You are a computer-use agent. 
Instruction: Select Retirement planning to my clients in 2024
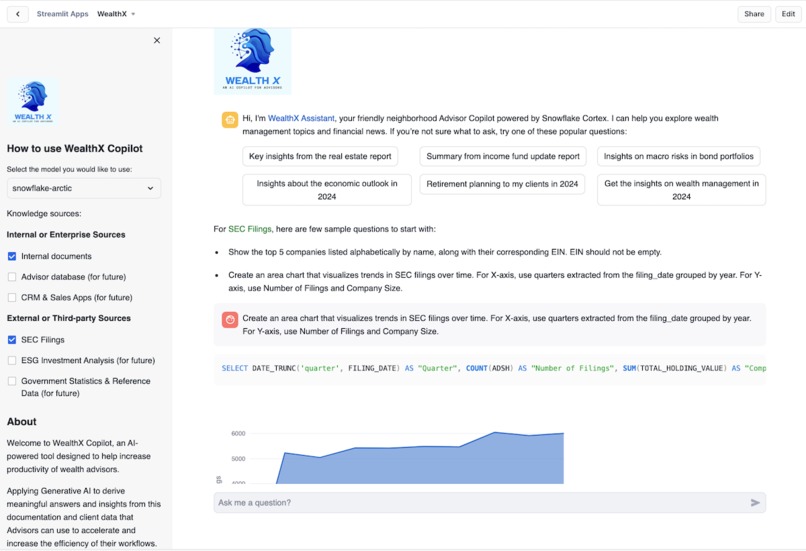pos(502,184)
